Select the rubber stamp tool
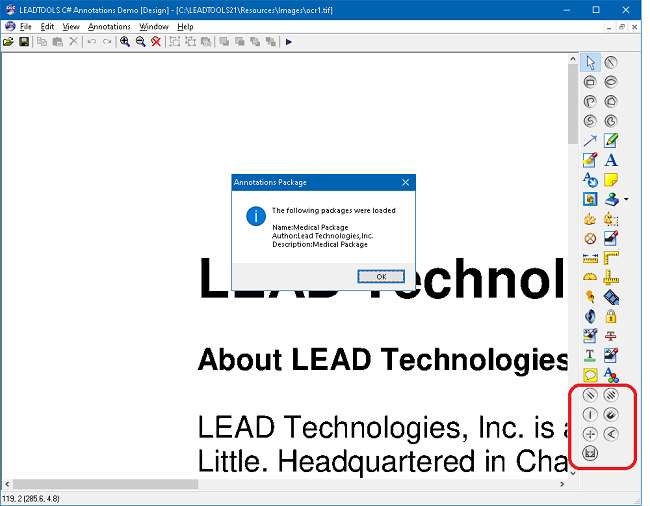Image resolution: width=650 pixels, height=506 pixels. (x=611, y=199)
